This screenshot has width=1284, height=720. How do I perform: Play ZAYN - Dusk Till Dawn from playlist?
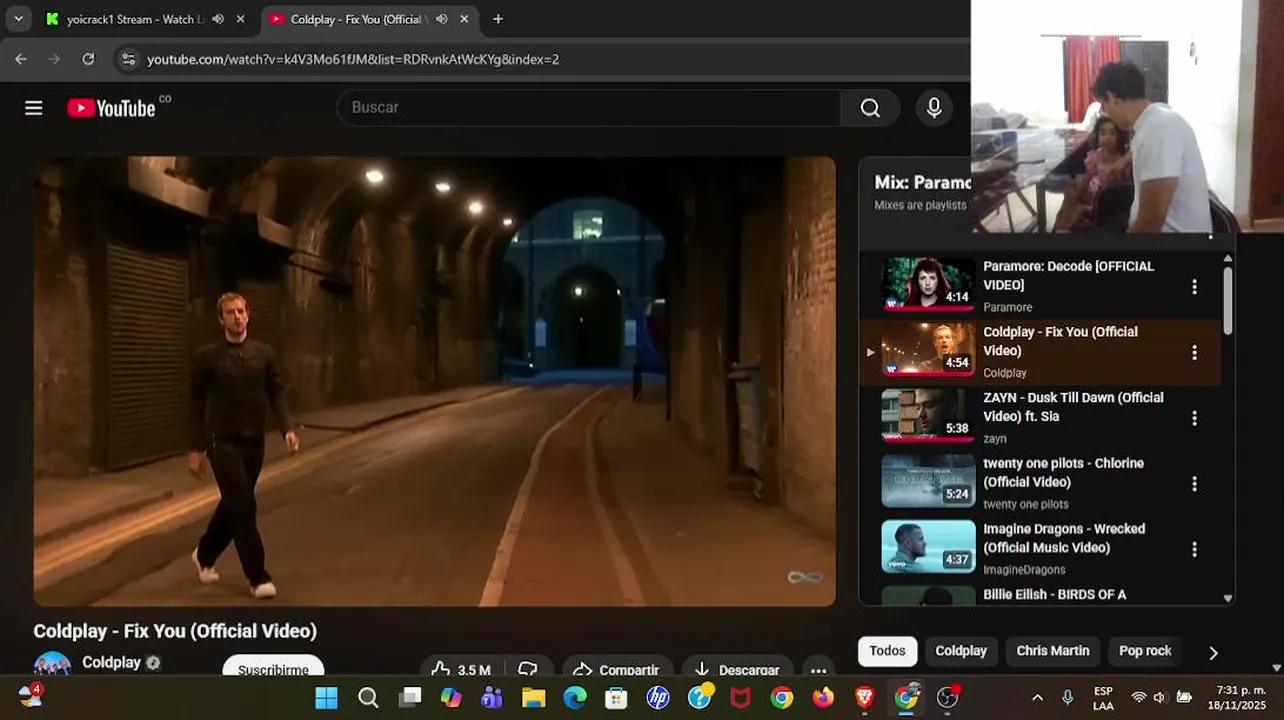tap(1073, 407)
